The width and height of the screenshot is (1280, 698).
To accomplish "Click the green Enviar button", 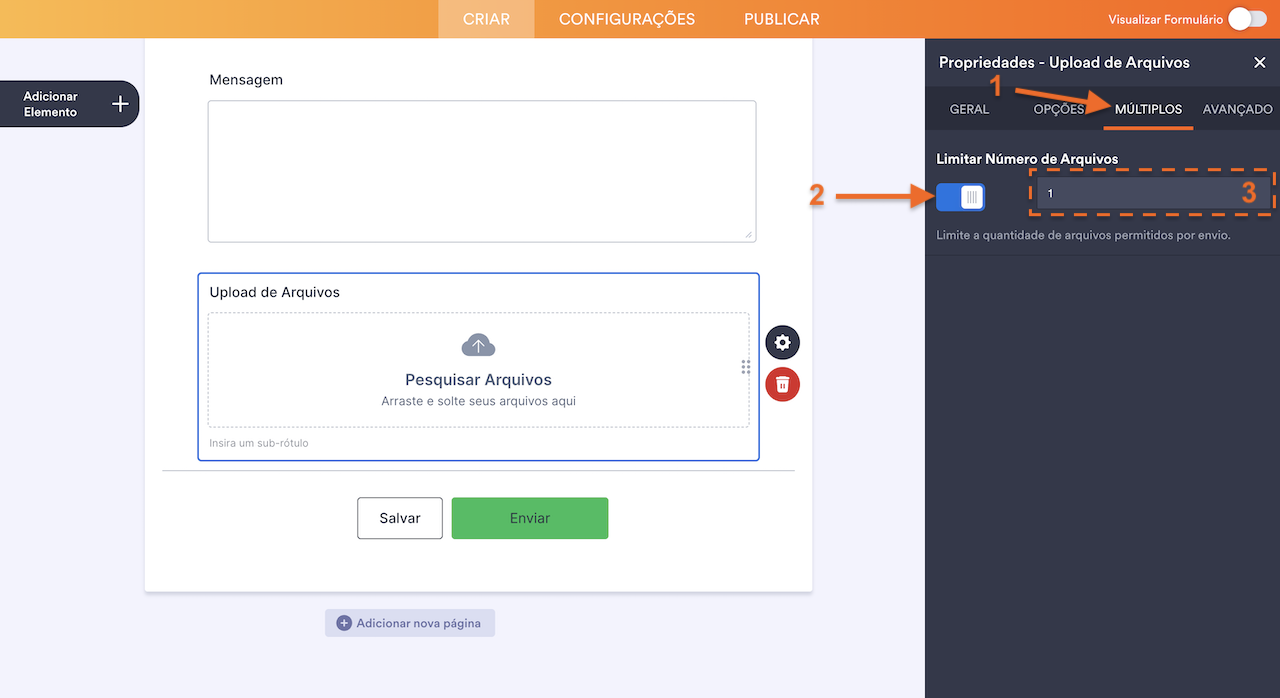I will pos(529,518).
